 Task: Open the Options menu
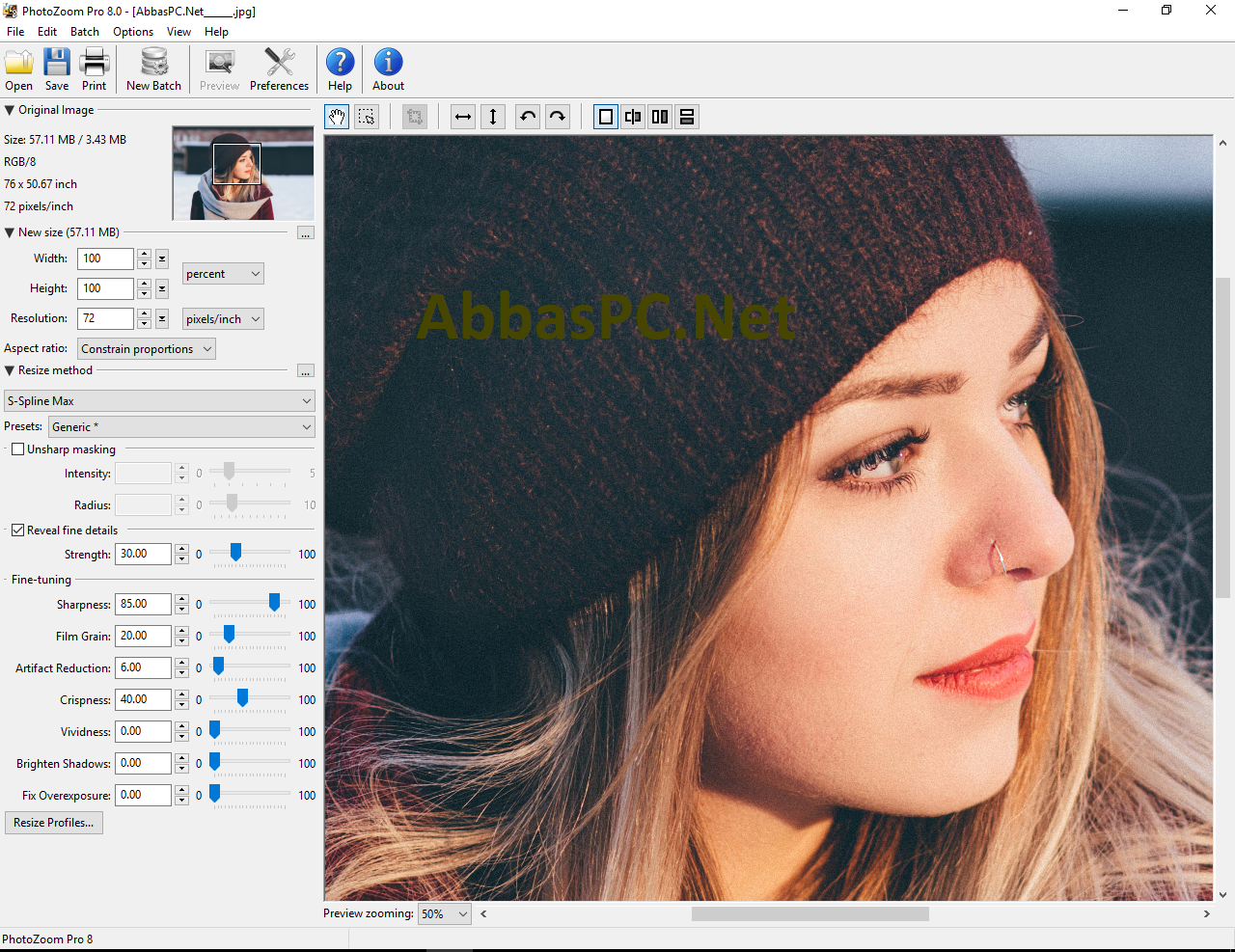click(x=133, y=32)
